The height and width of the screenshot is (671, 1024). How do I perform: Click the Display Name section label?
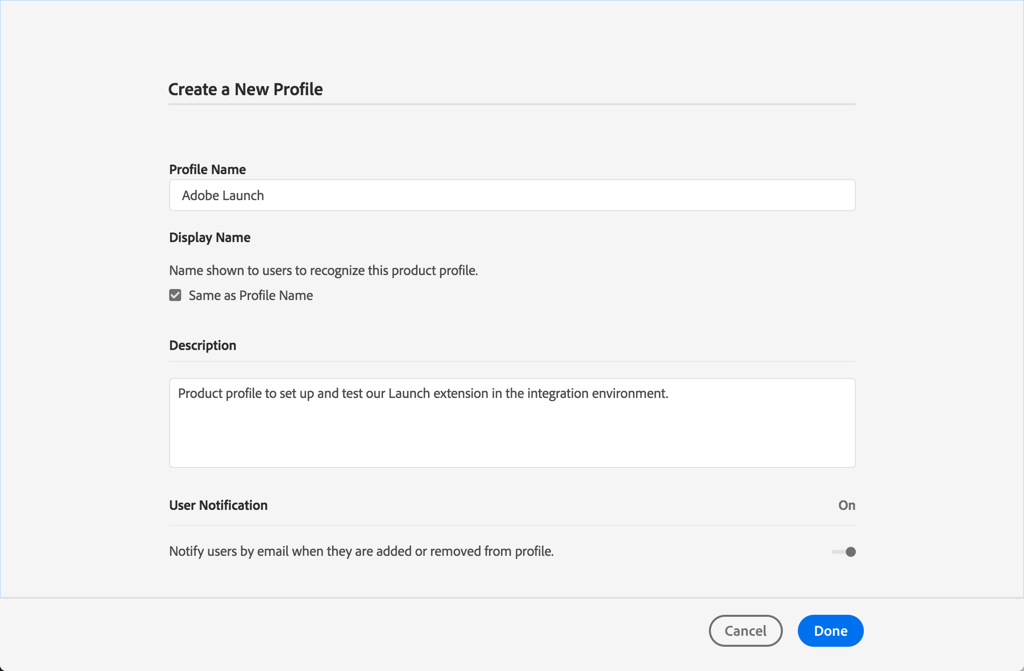pyautogui.click(x=210, y=237)
